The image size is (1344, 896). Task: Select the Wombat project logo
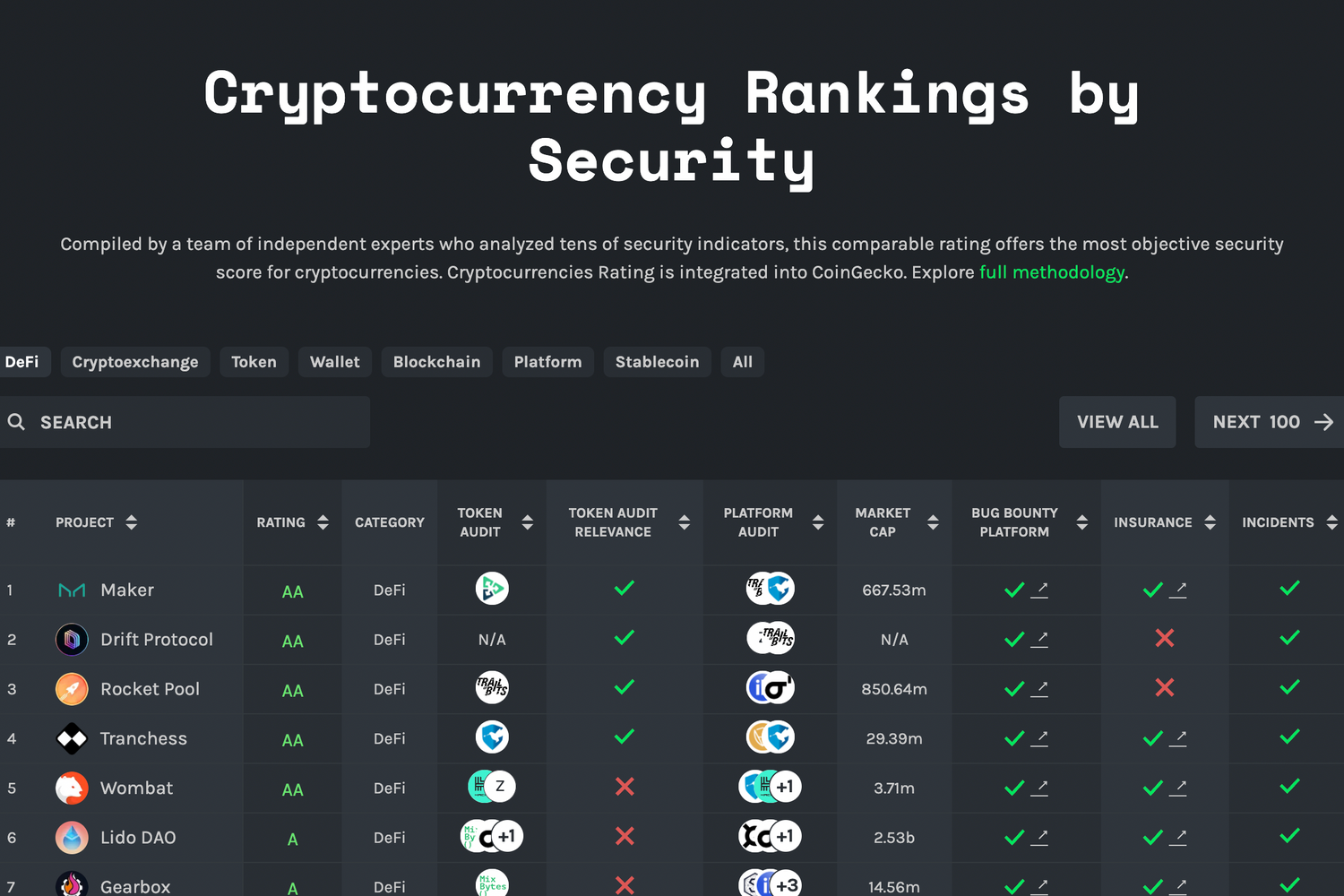coord(72,788)
